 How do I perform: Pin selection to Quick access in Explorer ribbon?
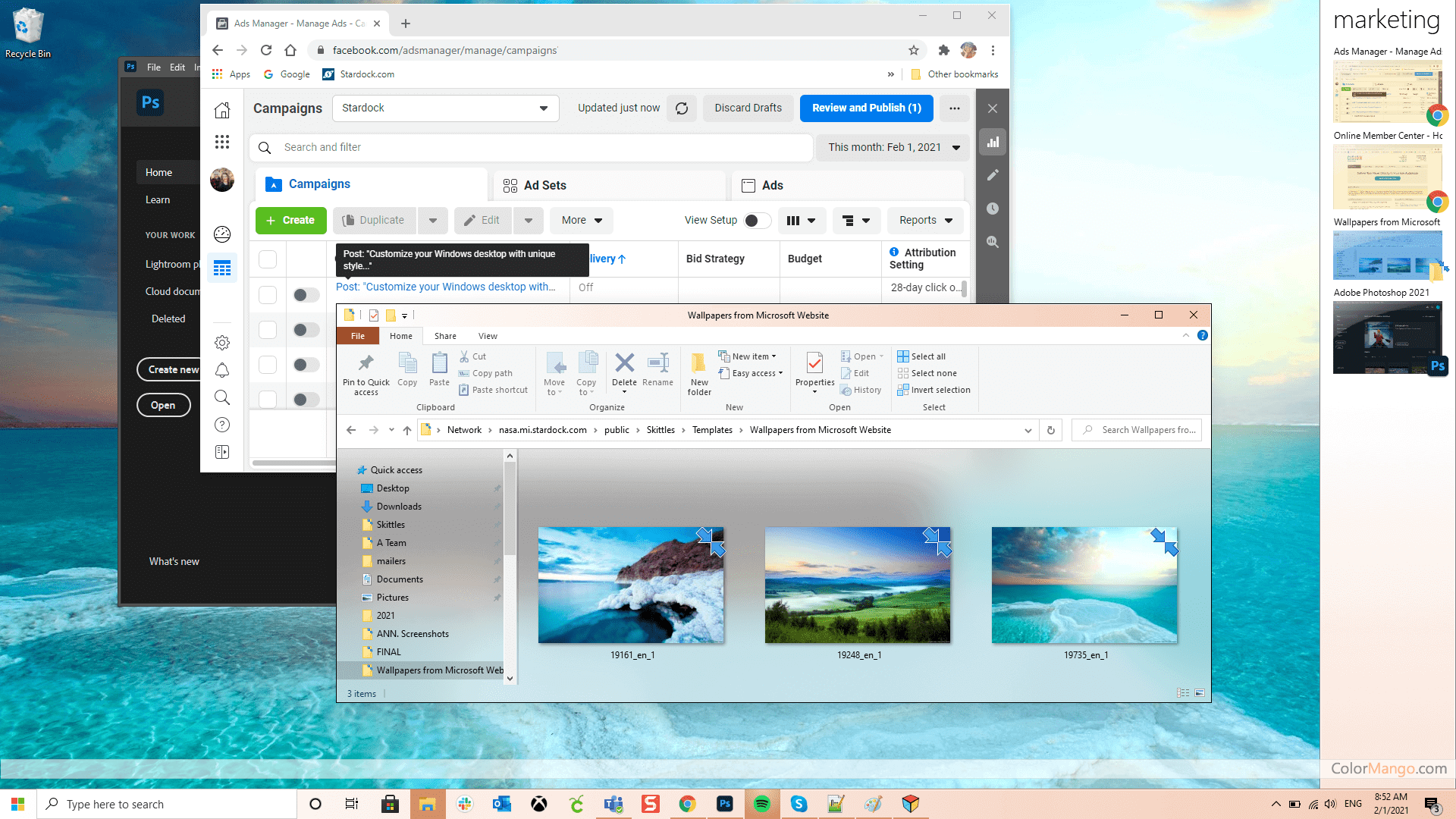[366, 373]
